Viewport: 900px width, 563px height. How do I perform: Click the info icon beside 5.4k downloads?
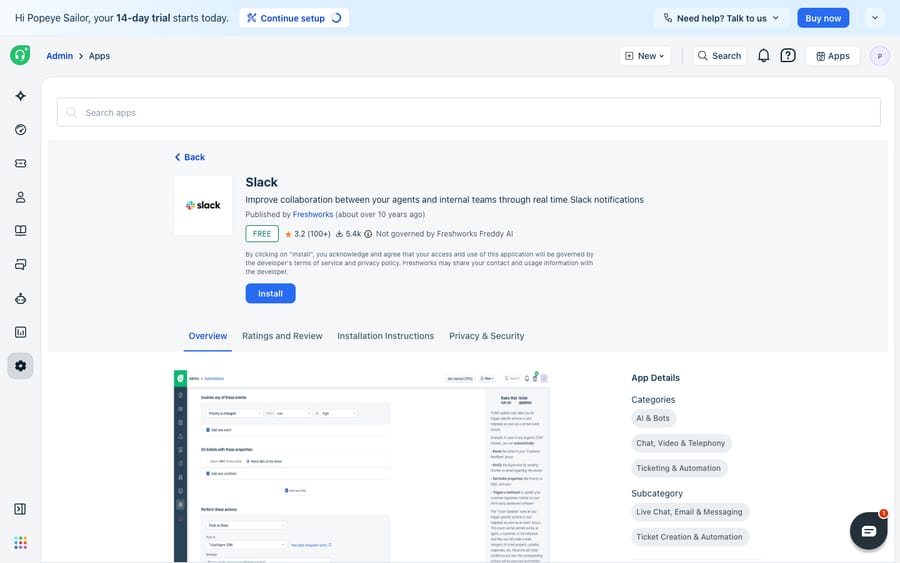[368, 234]
